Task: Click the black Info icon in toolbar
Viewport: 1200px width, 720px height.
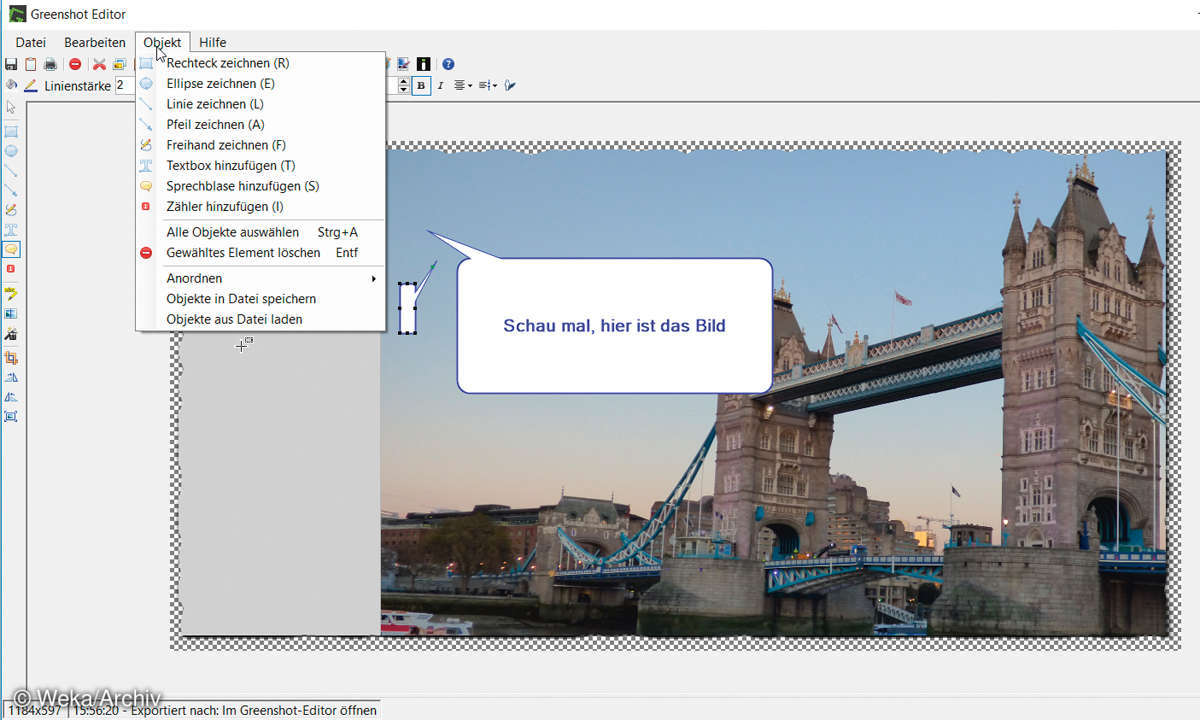Action: pos(424,64)
